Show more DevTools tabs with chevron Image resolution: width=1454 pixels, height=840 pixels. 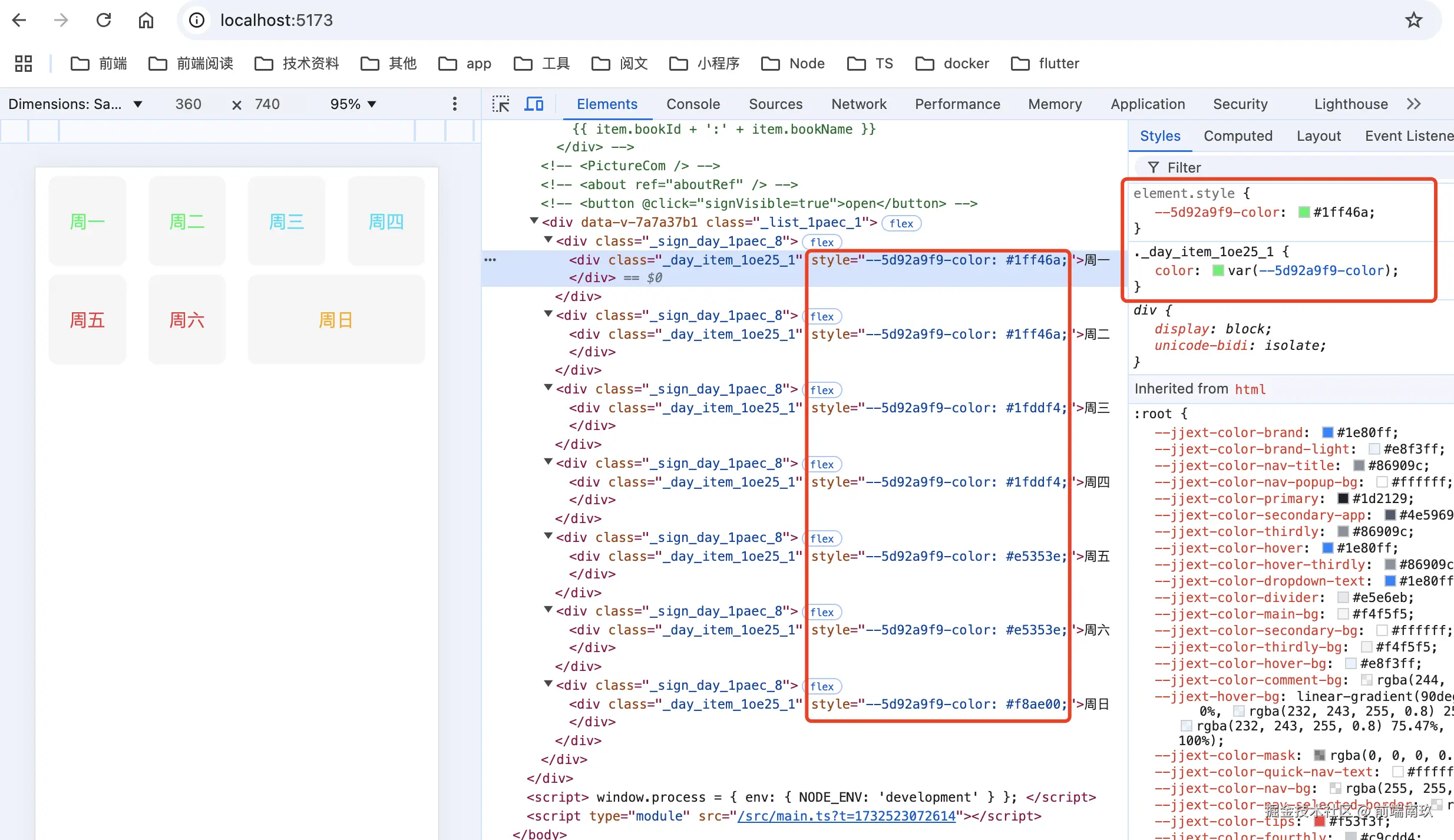[x=1413, y=104]
